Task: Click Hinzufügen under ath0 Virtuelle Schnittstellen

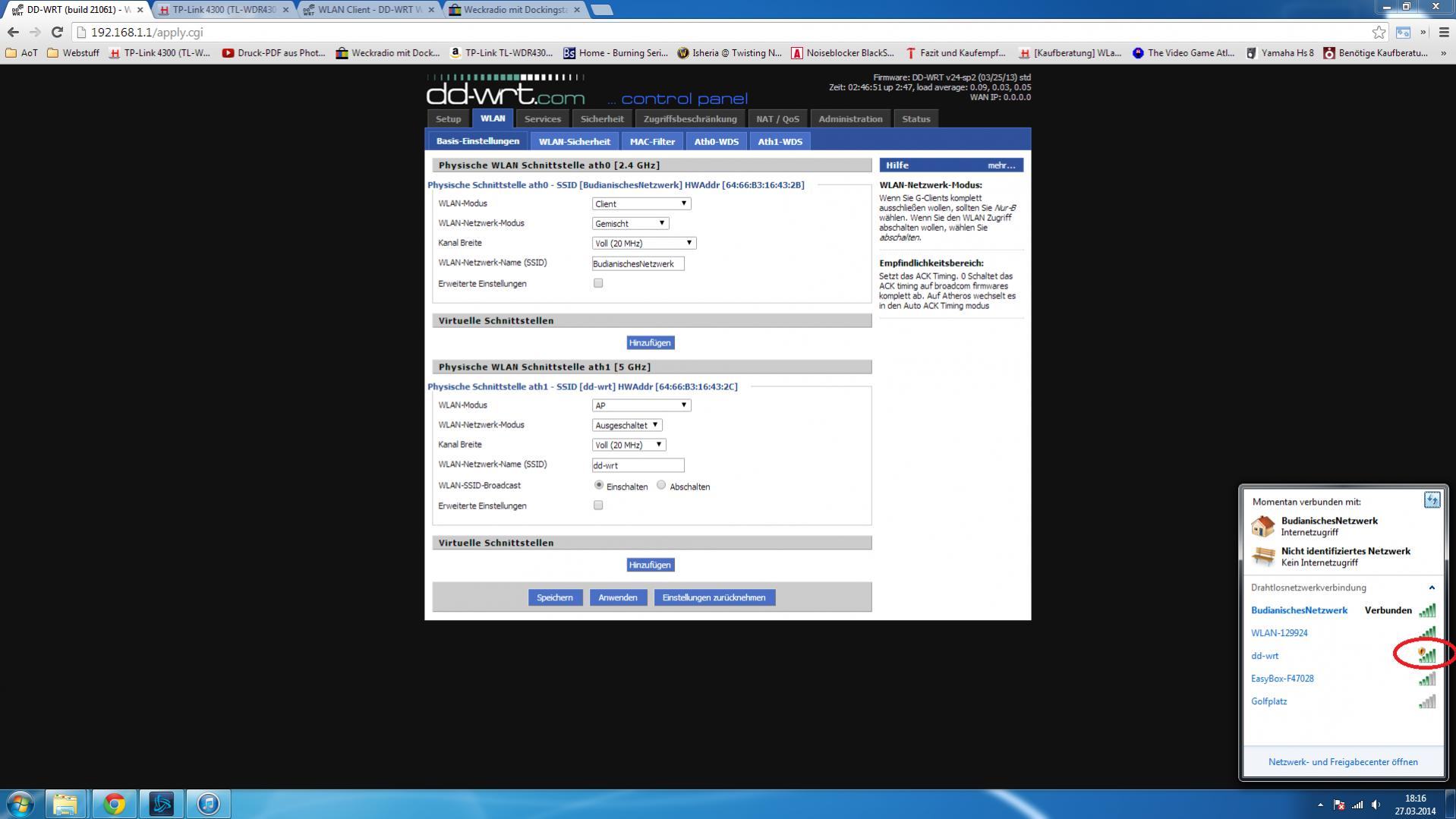Action: pyautogui.click(x=650, y=342)
